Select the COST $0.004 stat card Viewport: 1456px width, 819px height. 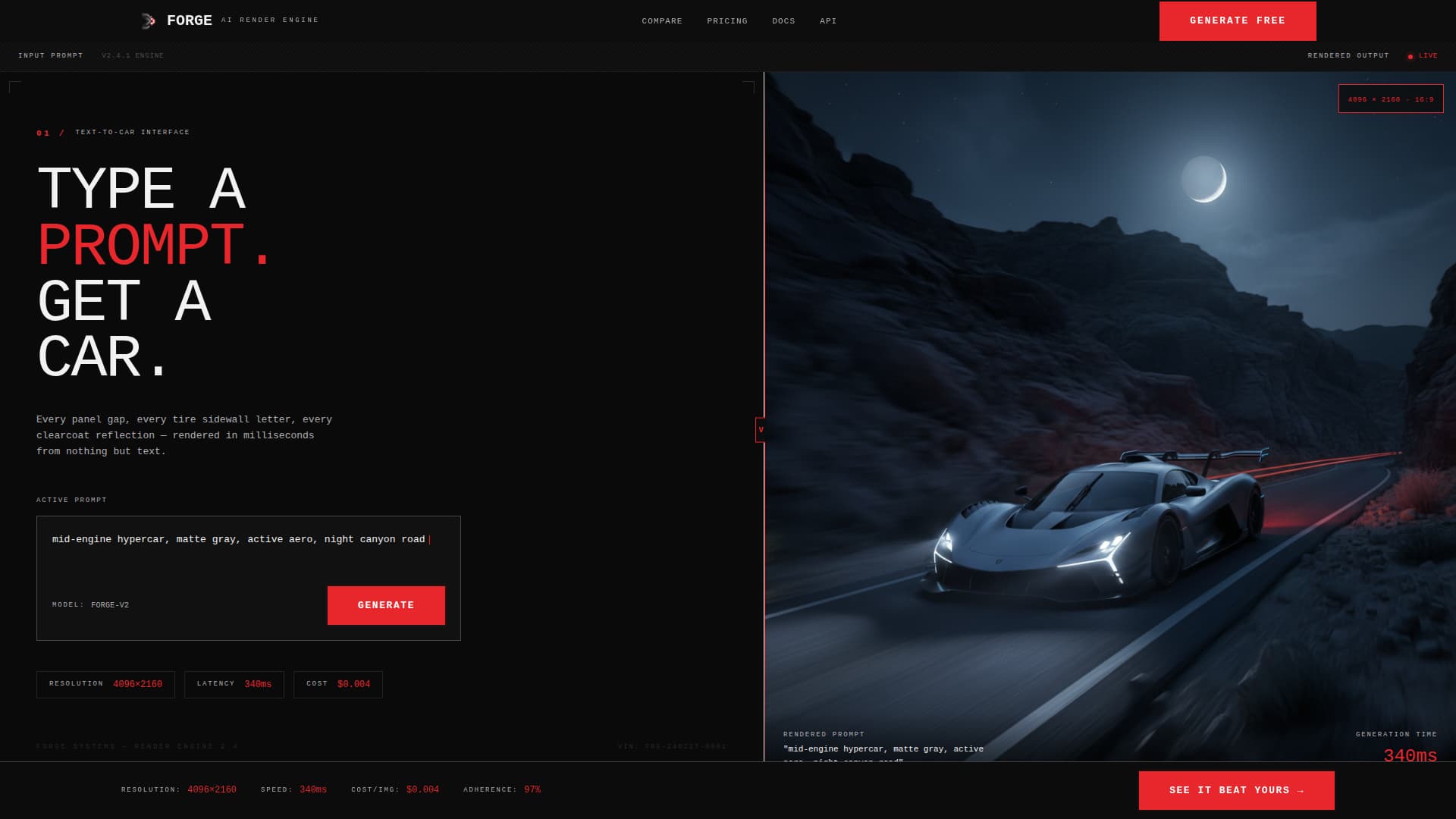coord(337,684)
